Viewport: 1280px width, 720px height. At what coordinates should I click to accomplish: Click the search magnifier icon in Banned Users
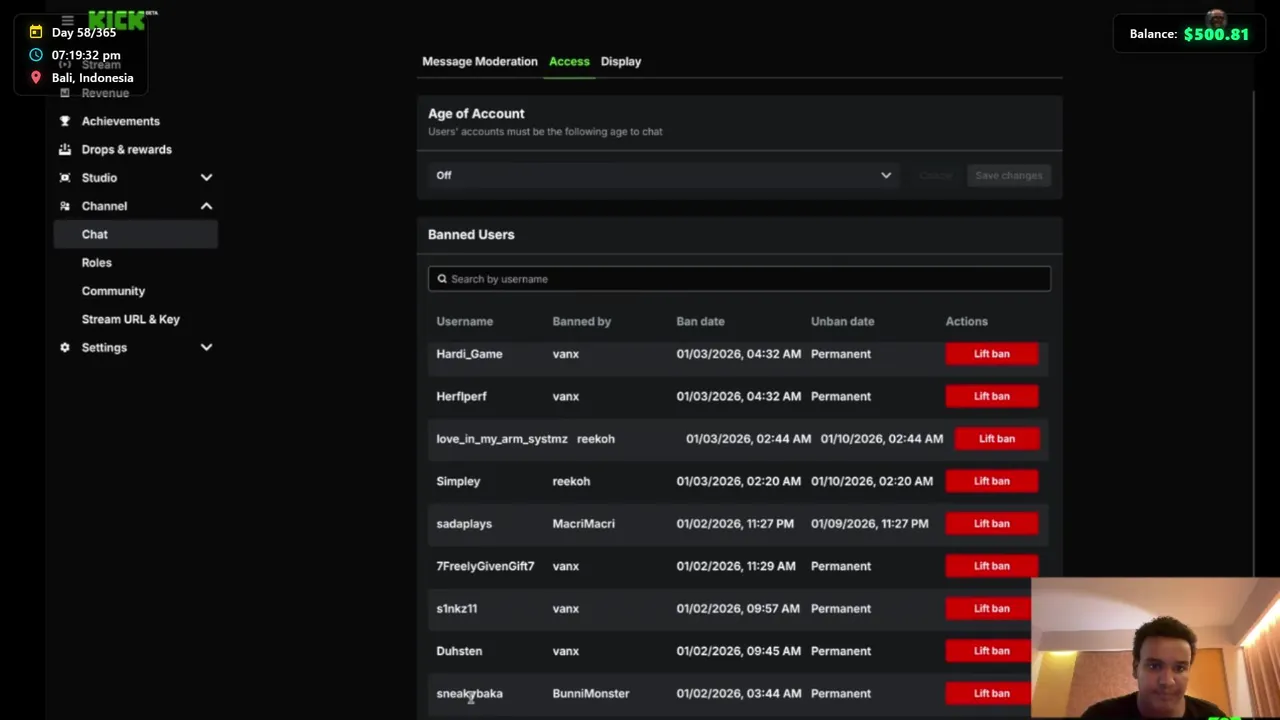[442, 279]
